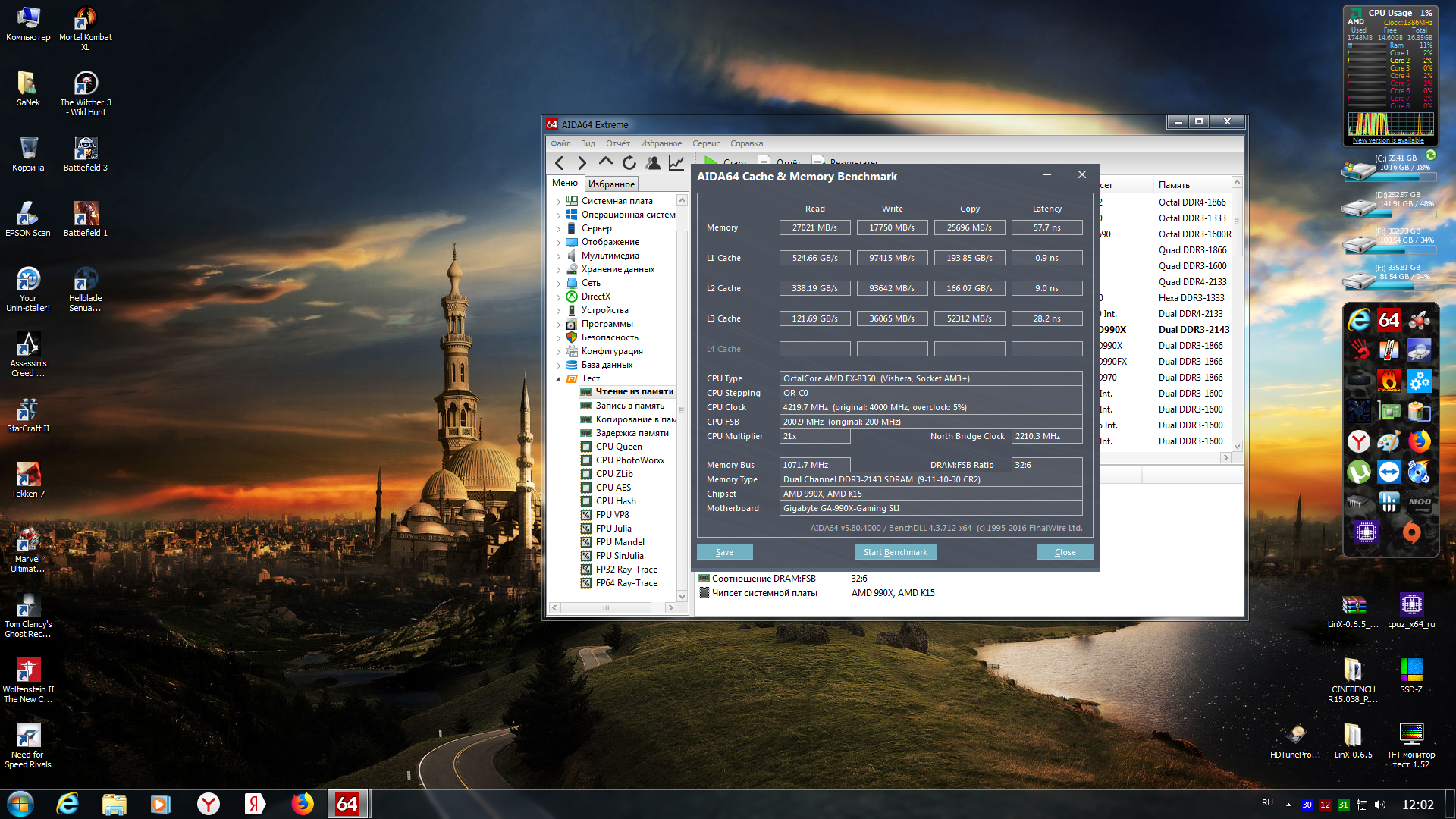Image resolution: width=1456 pixels, height=819 pixels.
Task: Click the horizontal scrollbar under the tree panel
Action: point(606,608)
